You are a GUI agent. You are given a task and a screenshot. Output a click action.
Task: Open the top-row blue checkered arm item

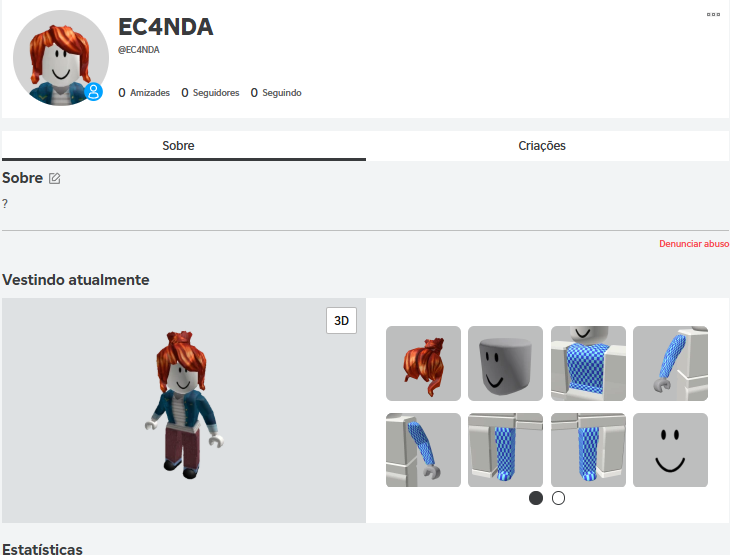pyautogui.click(x=670, y=363)
